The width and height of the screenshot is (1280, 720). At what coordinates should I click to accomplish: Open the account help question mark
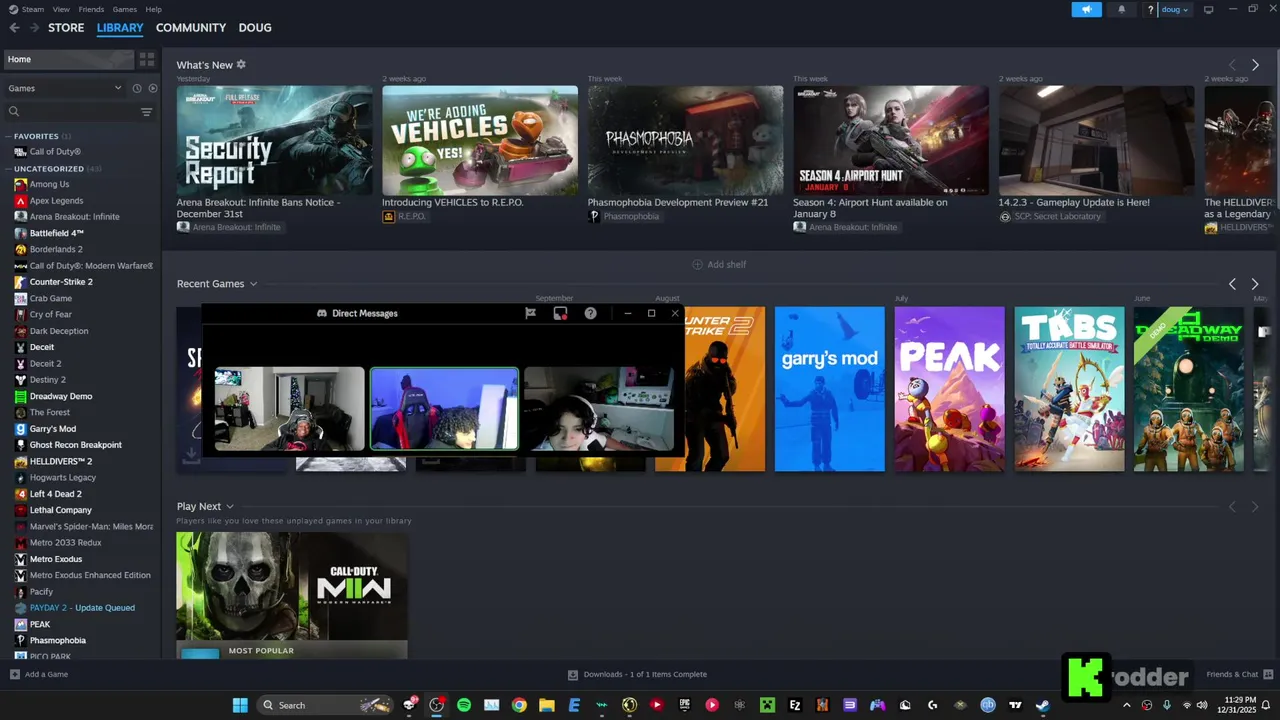click(x=1151, y=9)
